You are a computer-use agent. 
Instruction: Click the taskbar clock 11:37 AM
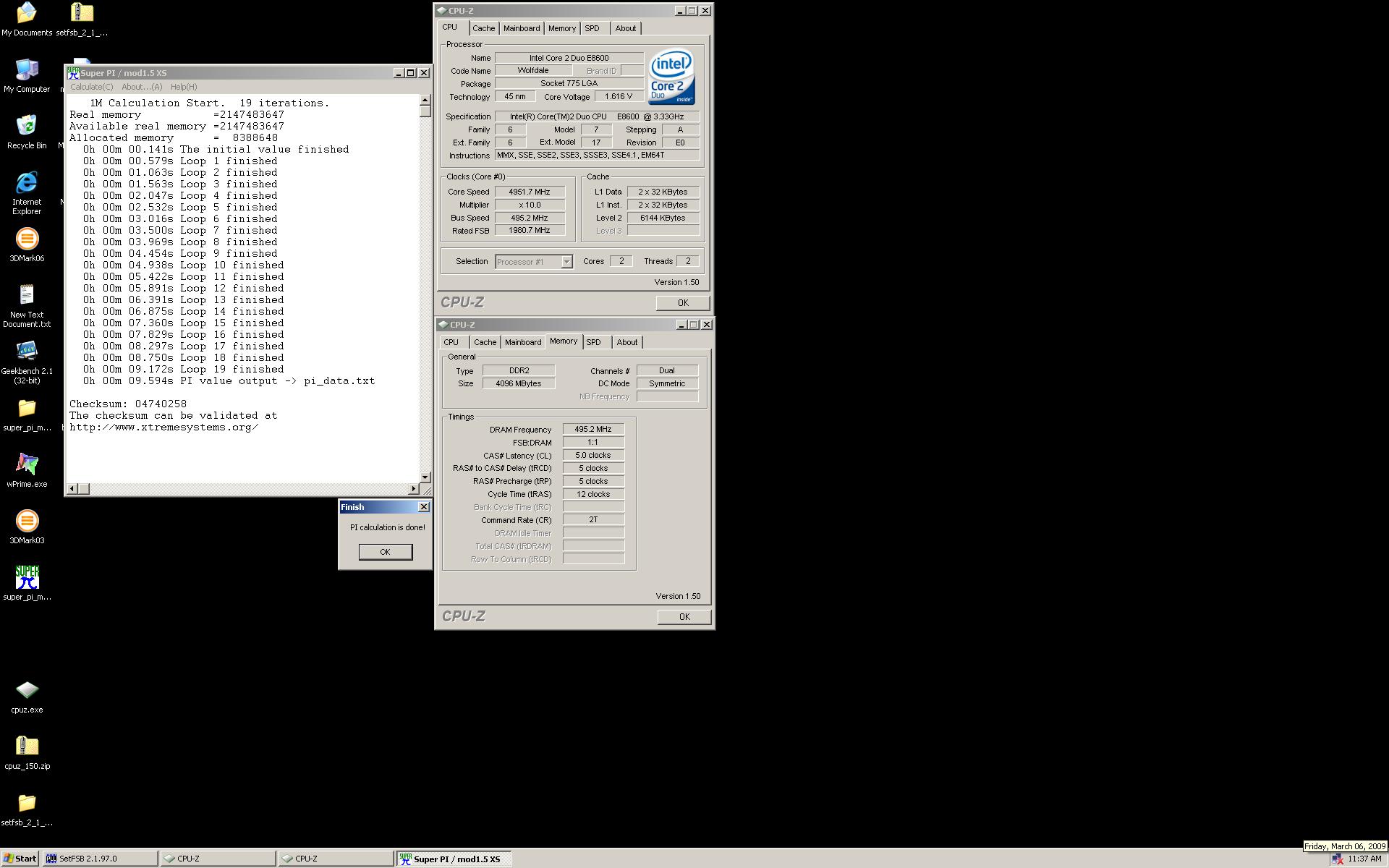point(1364,859)
